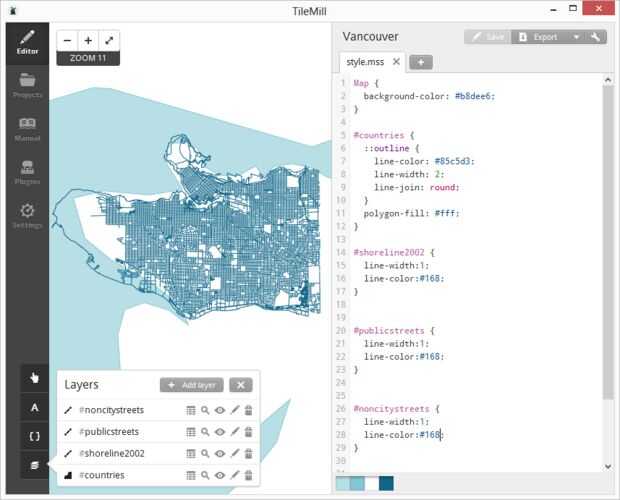The image size is (620, 500).
Task: Edit the #publicstreets layer
Action: (x=235, y=432)
